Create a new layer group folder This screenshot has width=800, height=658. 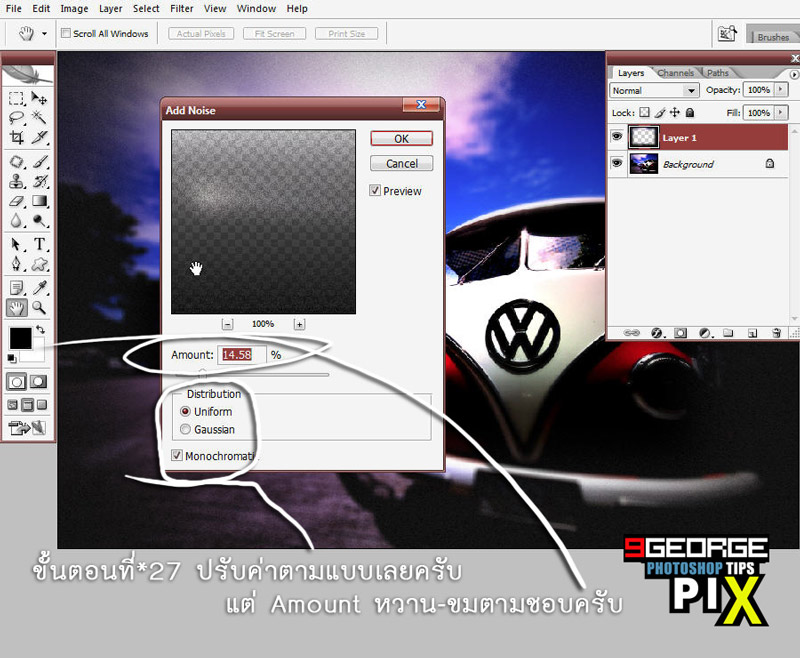pyautogui.click(x=728, y=333)
